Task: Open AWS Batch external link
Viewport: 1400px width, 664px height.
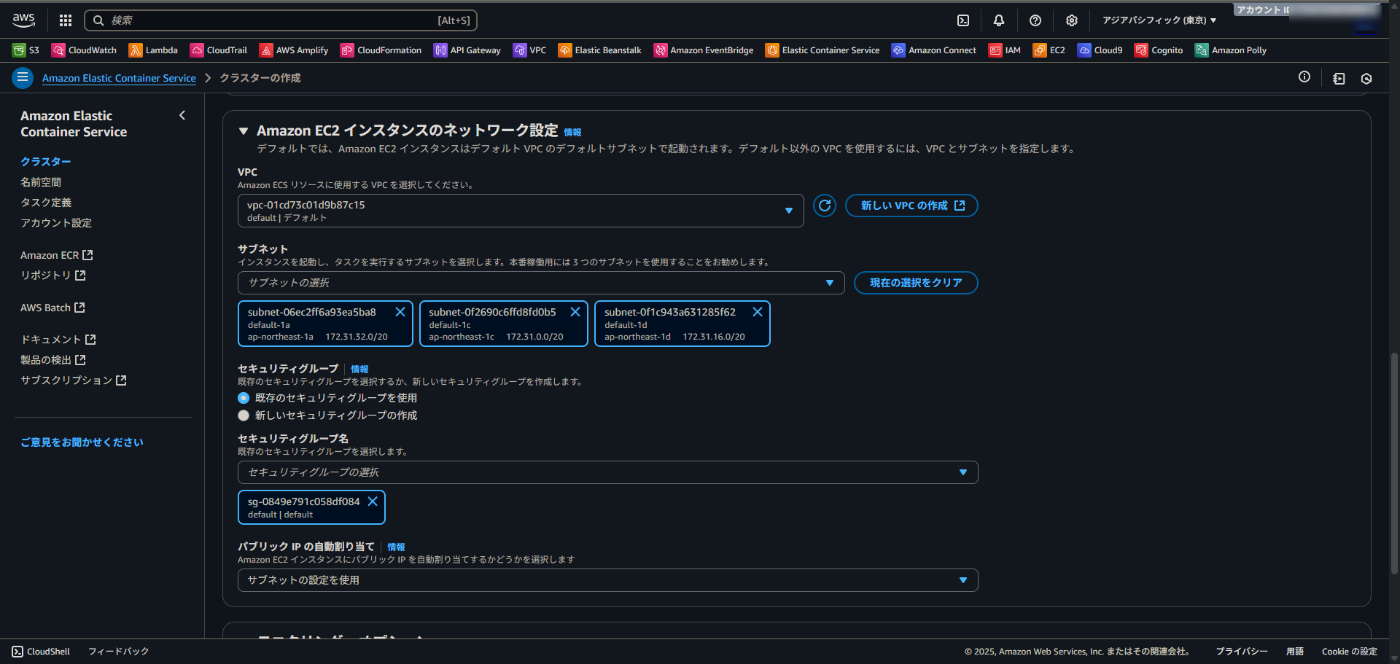Action: [53, 307]
